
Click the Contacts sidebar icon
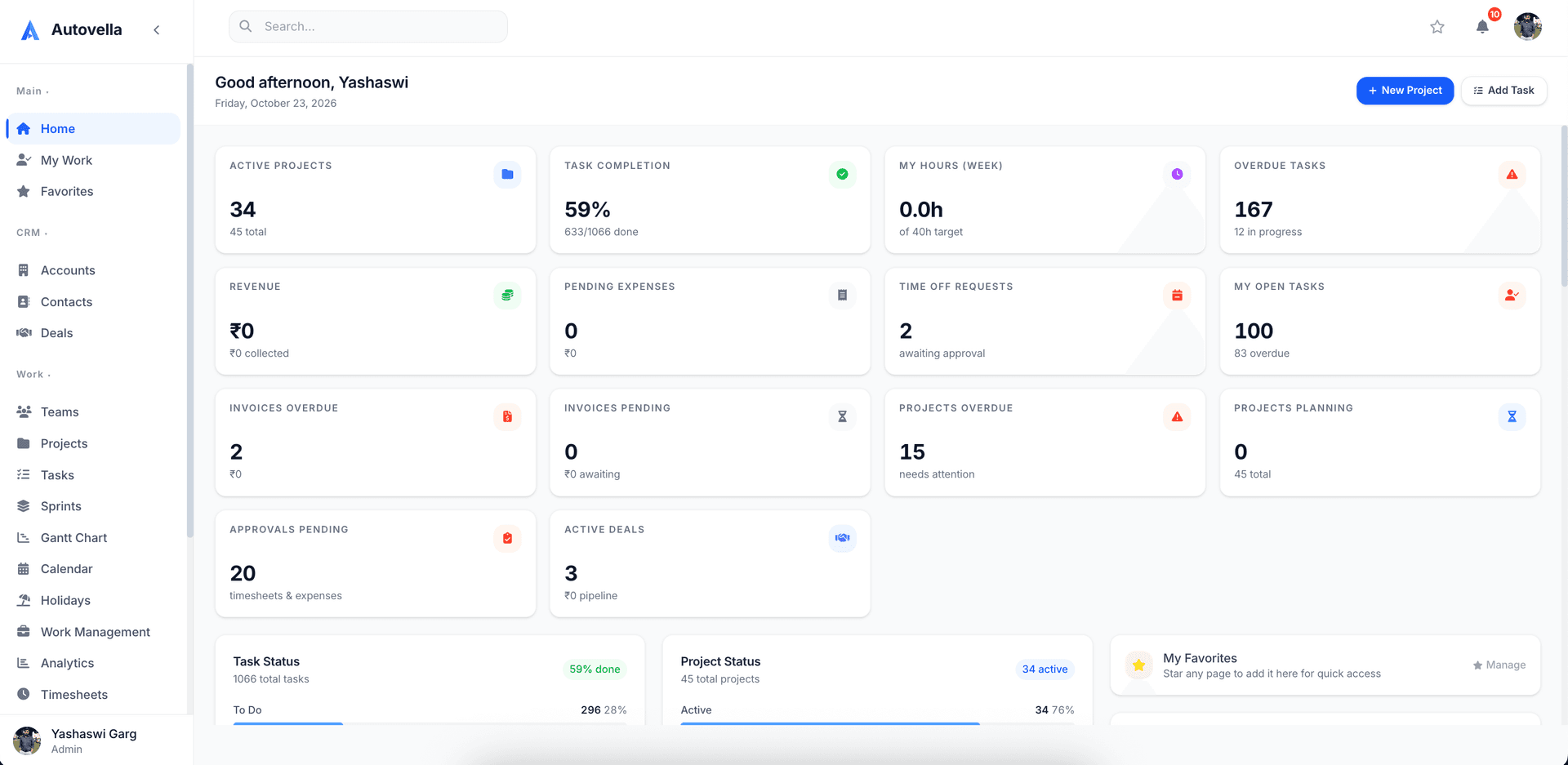(x=24, y=302)
